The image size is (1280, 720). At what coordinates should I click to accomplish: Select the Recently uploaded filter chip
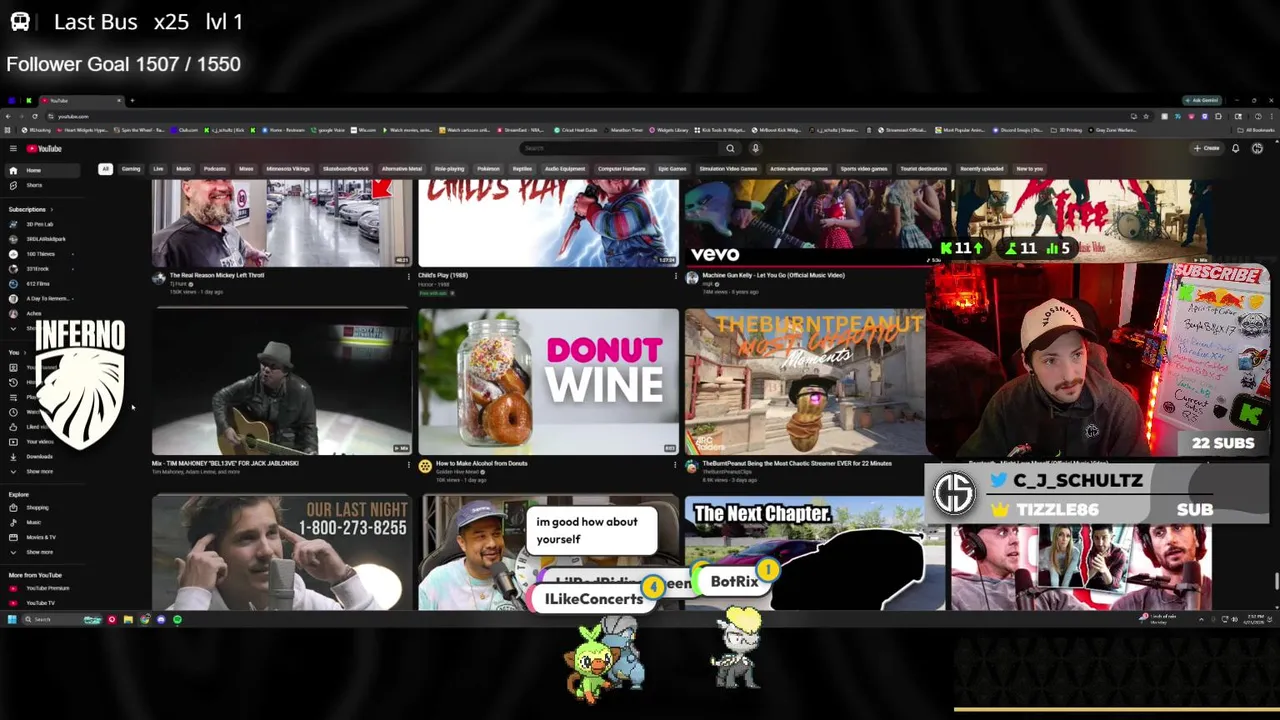pyautogui.click(x=982, y=169)
